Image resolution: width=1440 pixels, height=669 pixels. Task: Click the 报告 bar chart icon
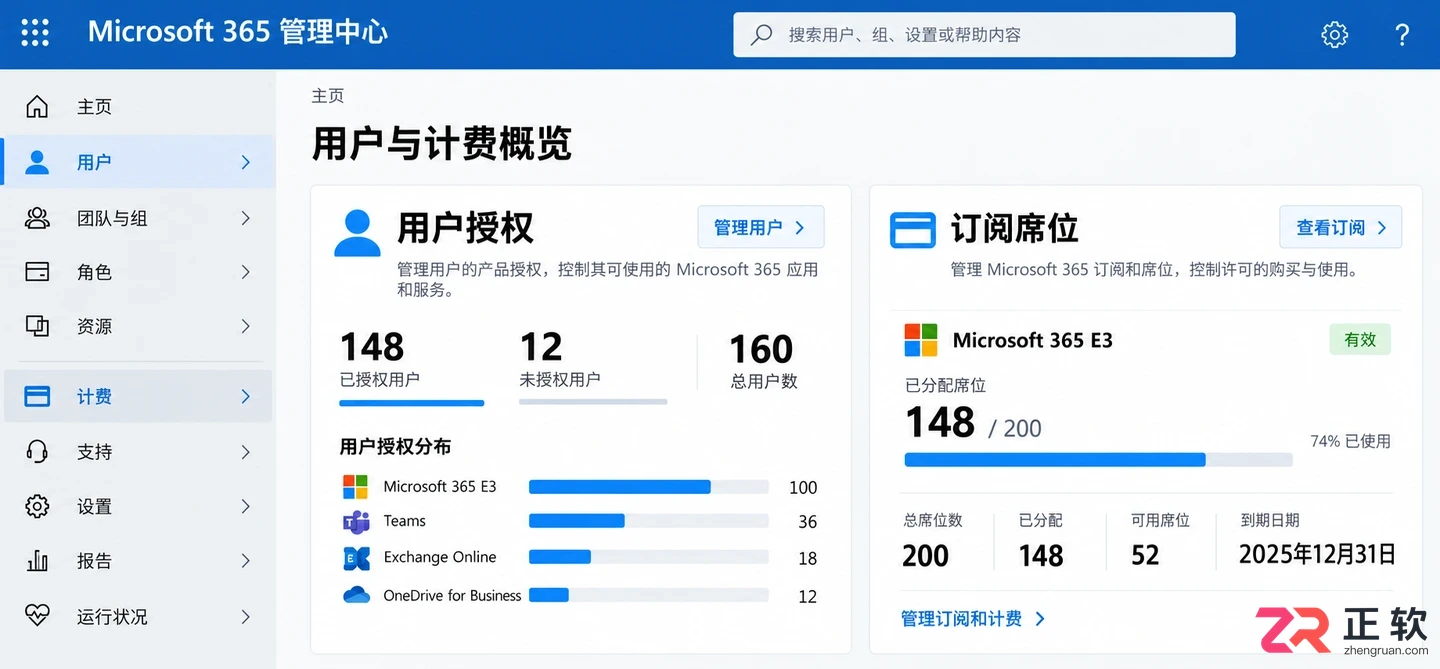[37, 561]
